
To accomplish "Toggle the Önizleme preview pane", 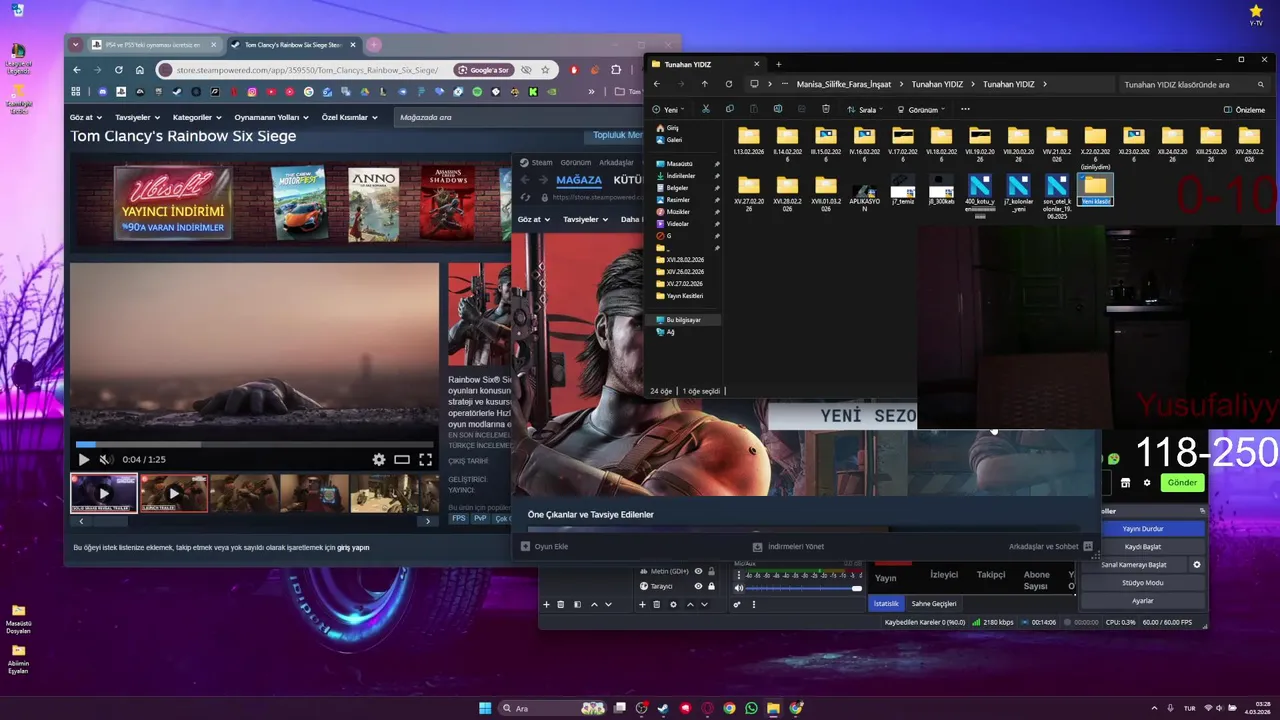I will 1244,110.
